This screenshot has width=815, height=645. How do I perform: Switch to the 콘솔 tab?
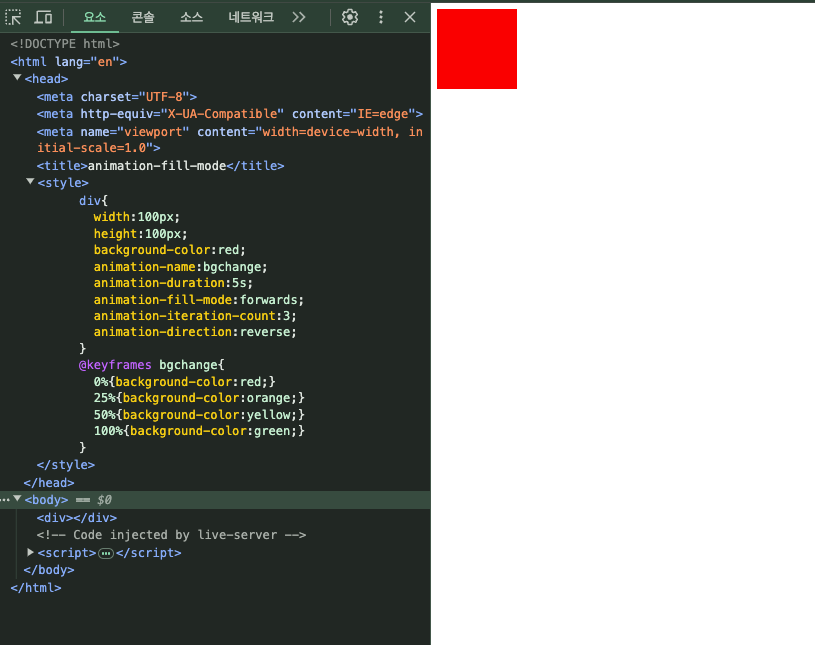[143, 17]
